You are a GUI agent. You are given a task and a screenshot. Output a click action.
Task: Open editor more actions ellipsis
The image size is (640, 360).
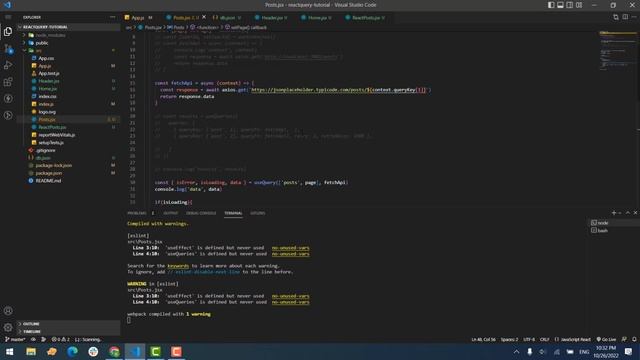pyautogui.click(x=634, y=17)
